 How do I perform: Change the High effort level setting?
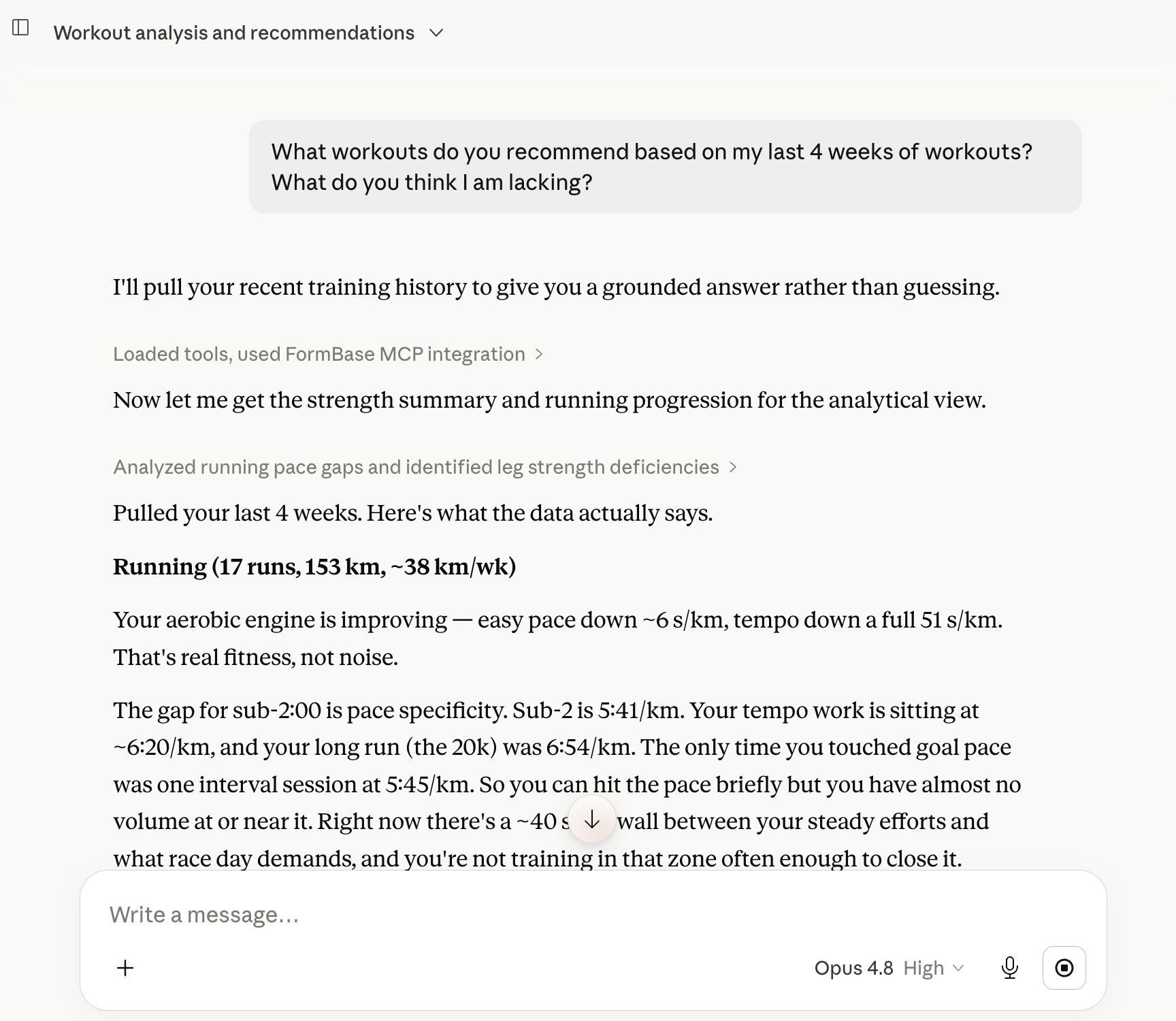[933, 968]
